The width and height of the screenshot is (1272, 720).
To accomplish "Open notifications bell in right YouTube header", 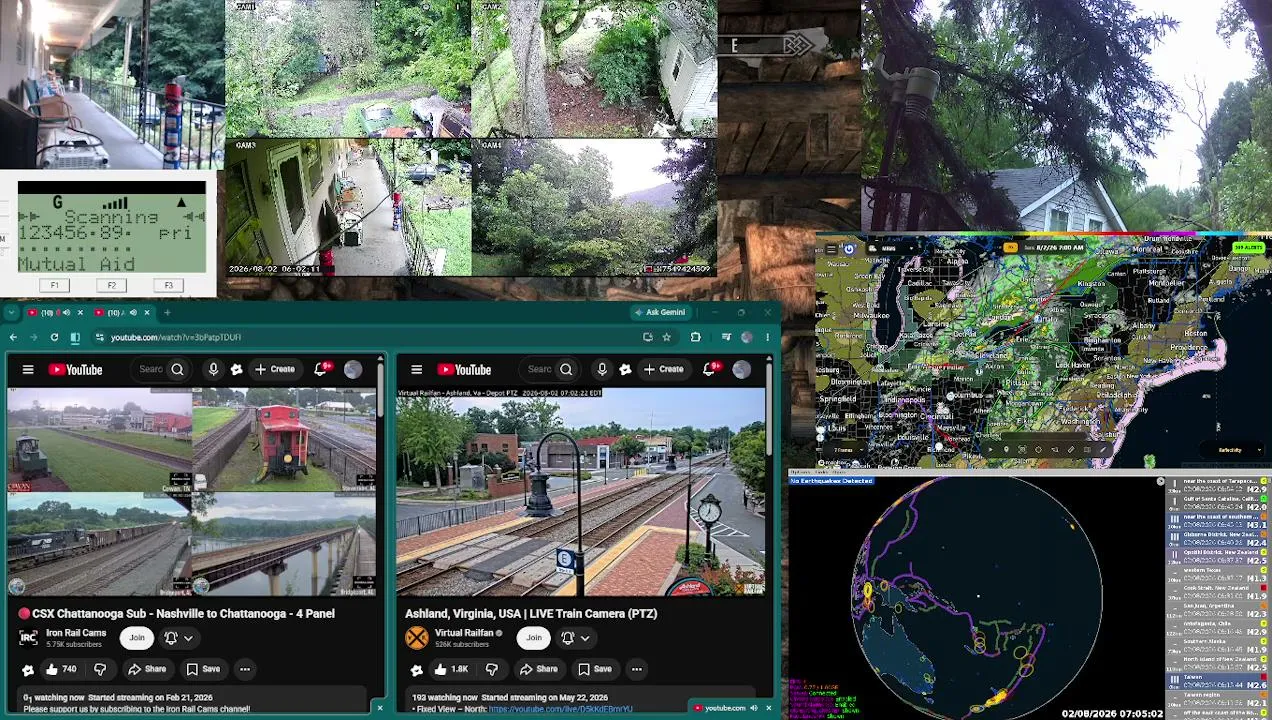I will pyautogui.click(x=710, y=370).
